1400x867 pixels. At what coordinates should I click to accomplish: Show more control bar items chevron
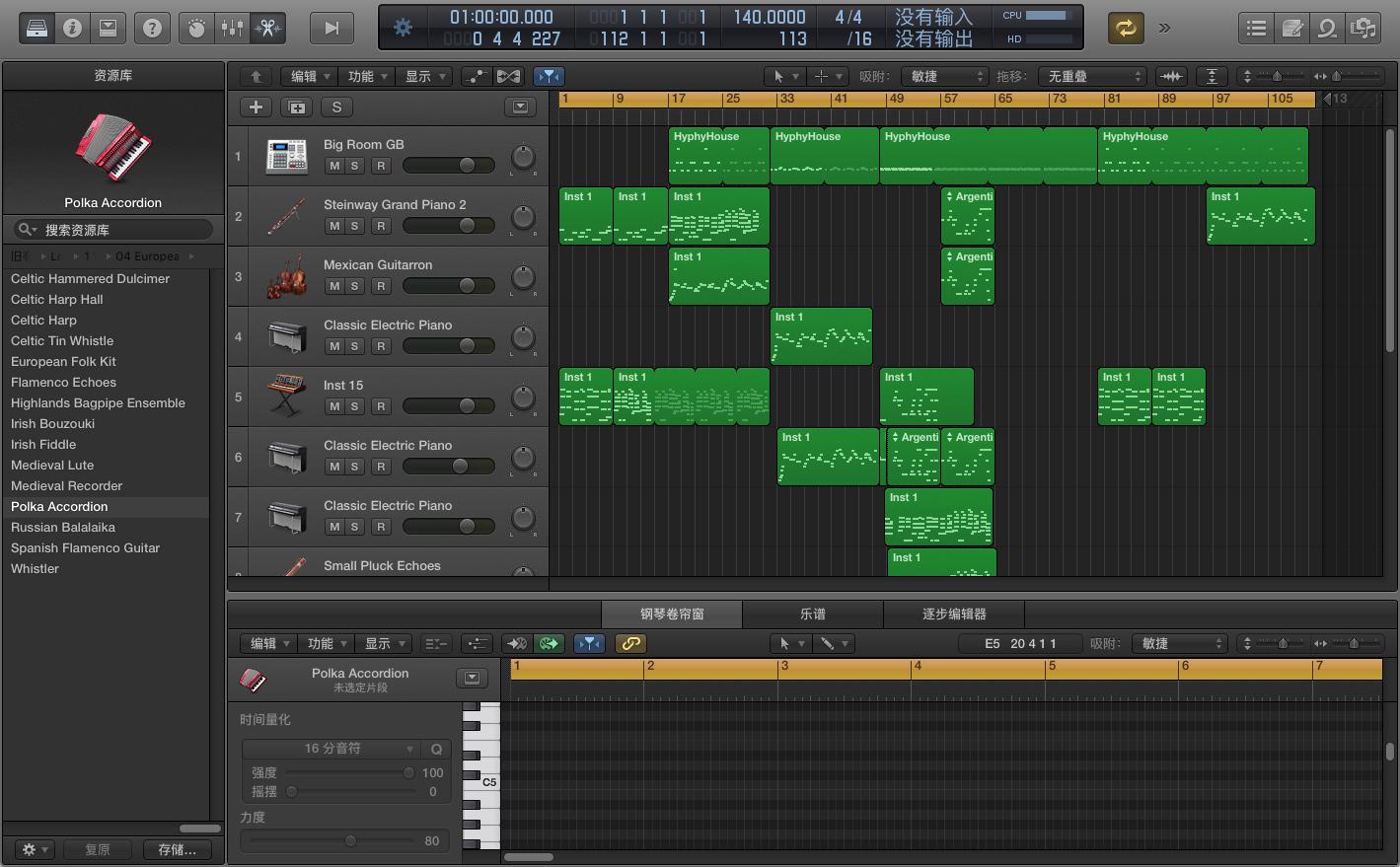(1164, 28)
